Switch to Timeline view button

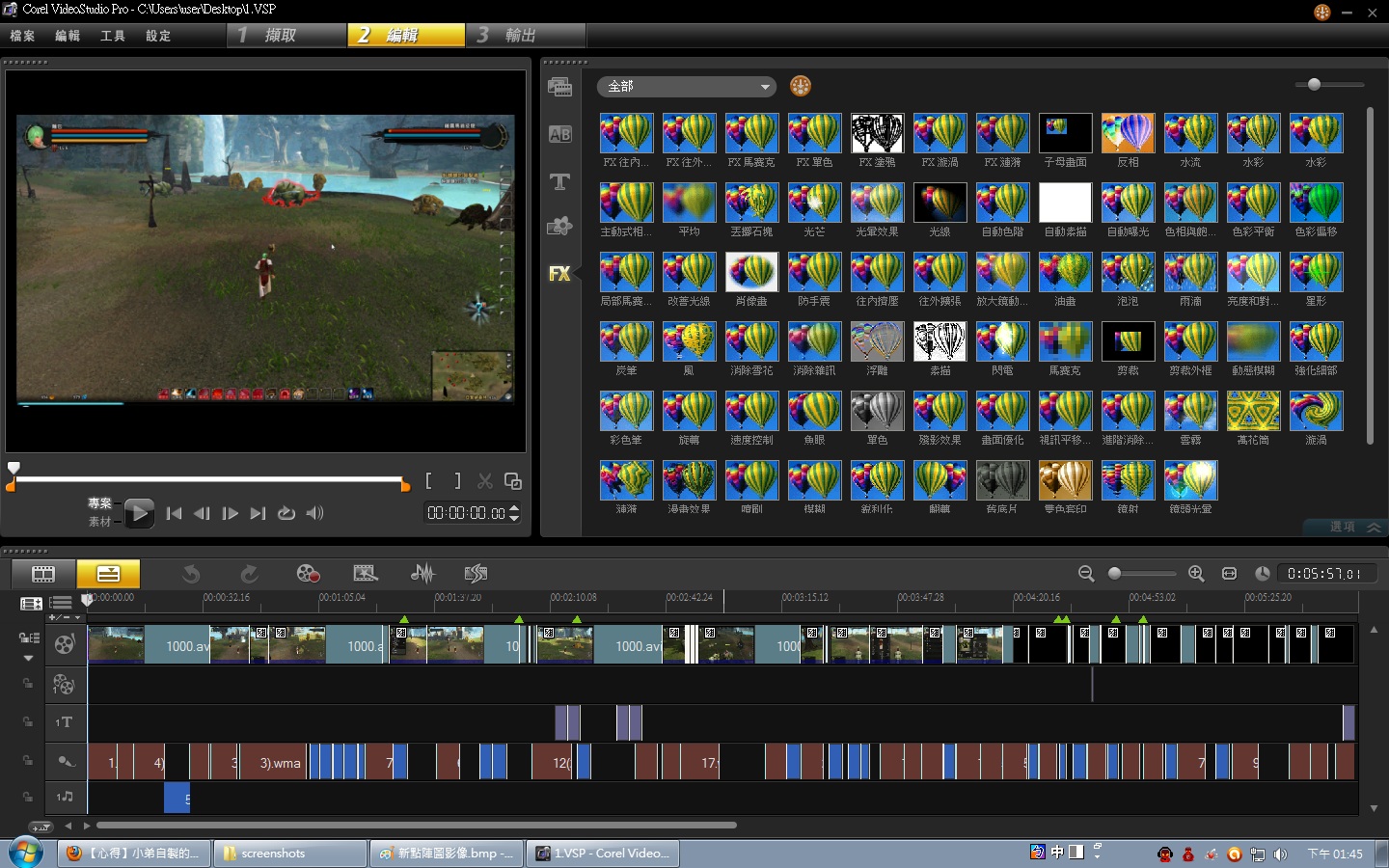(x=108, y=574)
